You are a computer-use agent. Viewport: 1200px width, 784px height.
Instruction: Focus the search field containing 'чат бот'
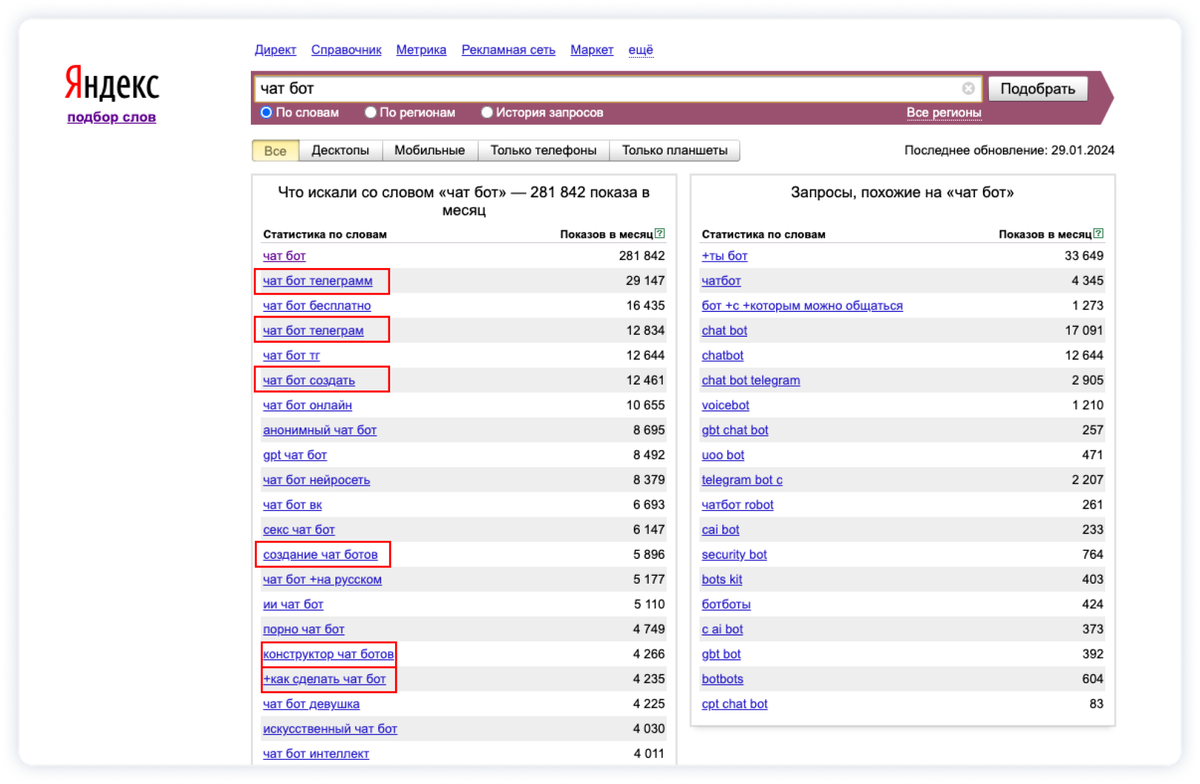pos(617,89)
